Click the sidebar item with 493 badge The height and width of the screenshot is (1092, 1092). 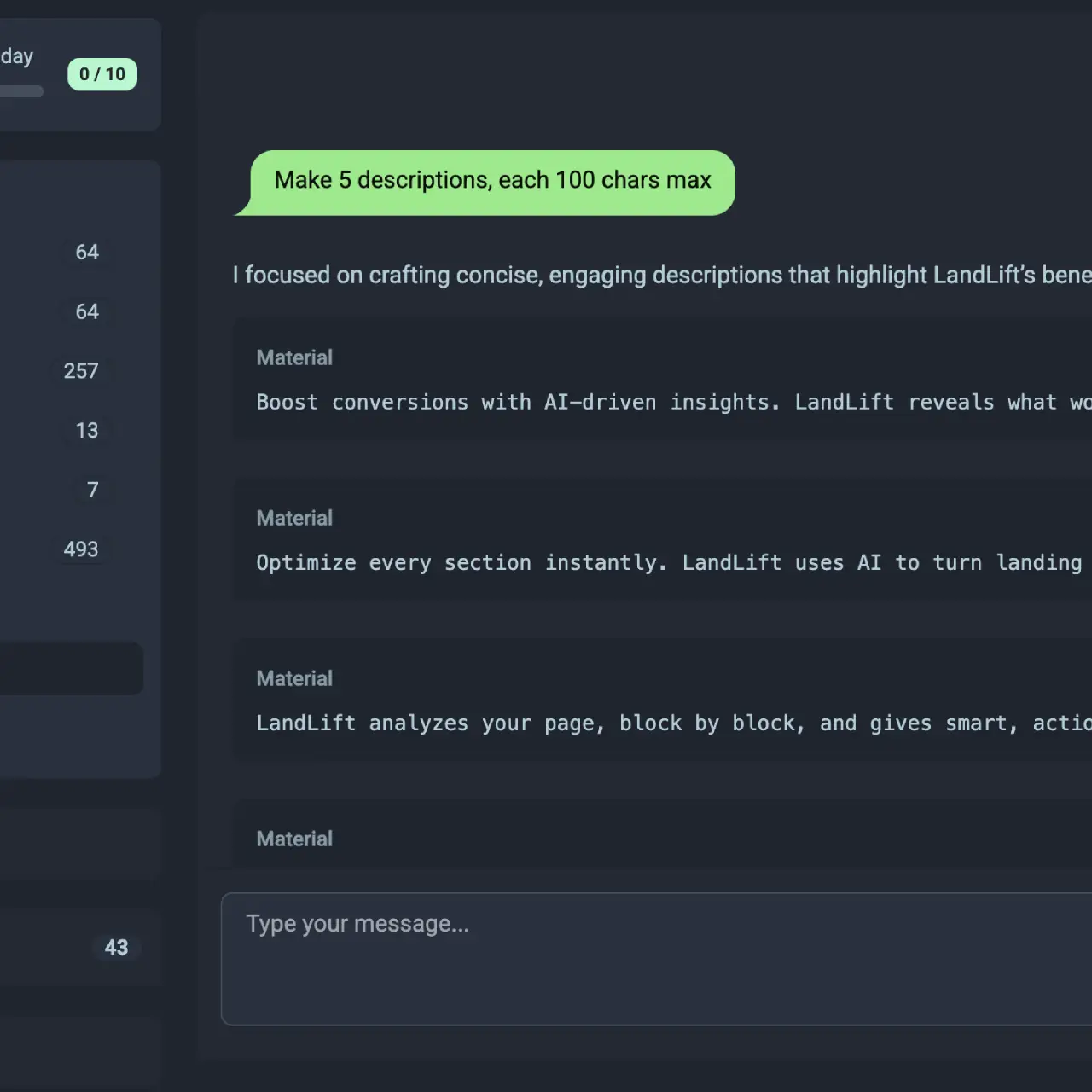point(81,549)
